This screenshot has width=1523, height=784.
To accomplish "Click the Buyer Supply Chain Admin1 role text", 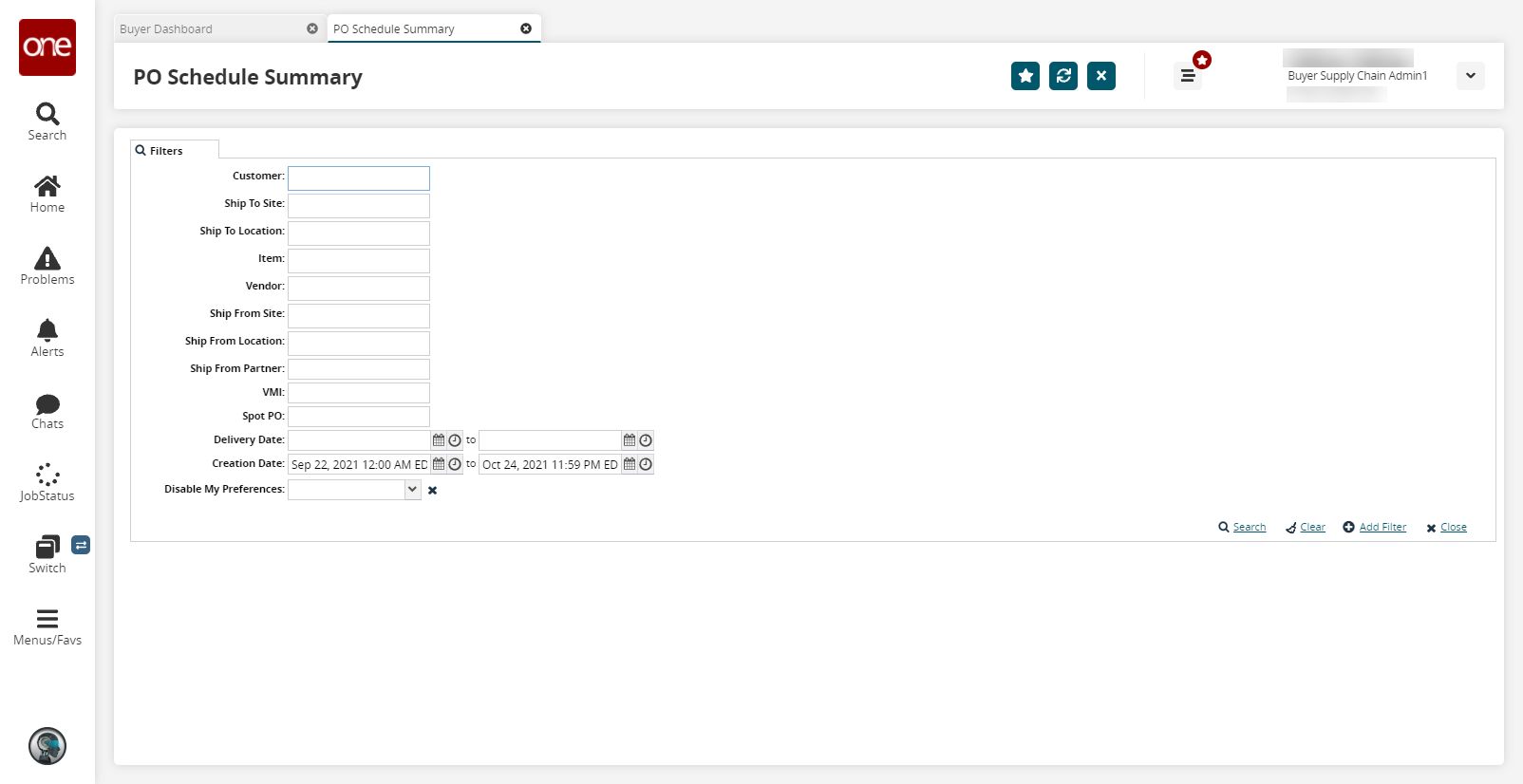I will point(1357,76).
